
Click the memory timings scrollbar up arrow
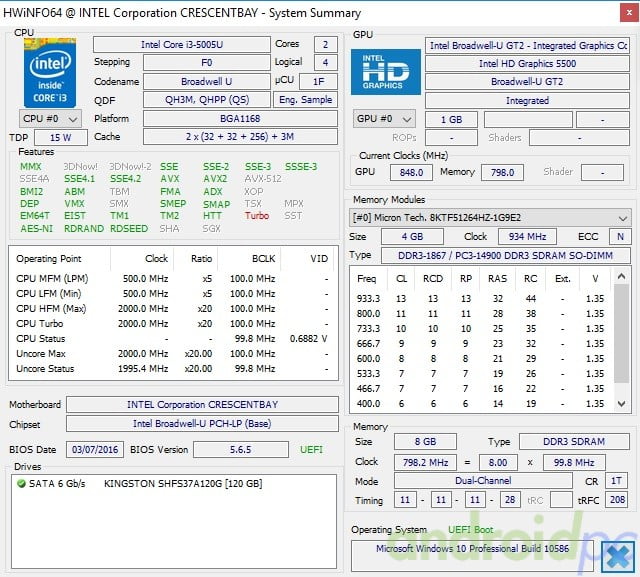point(621,276)
